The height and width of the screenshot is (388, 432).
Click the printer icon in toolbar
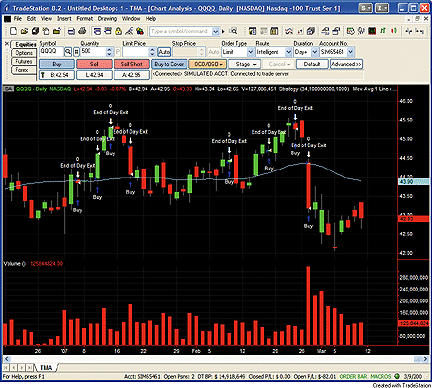71,31
